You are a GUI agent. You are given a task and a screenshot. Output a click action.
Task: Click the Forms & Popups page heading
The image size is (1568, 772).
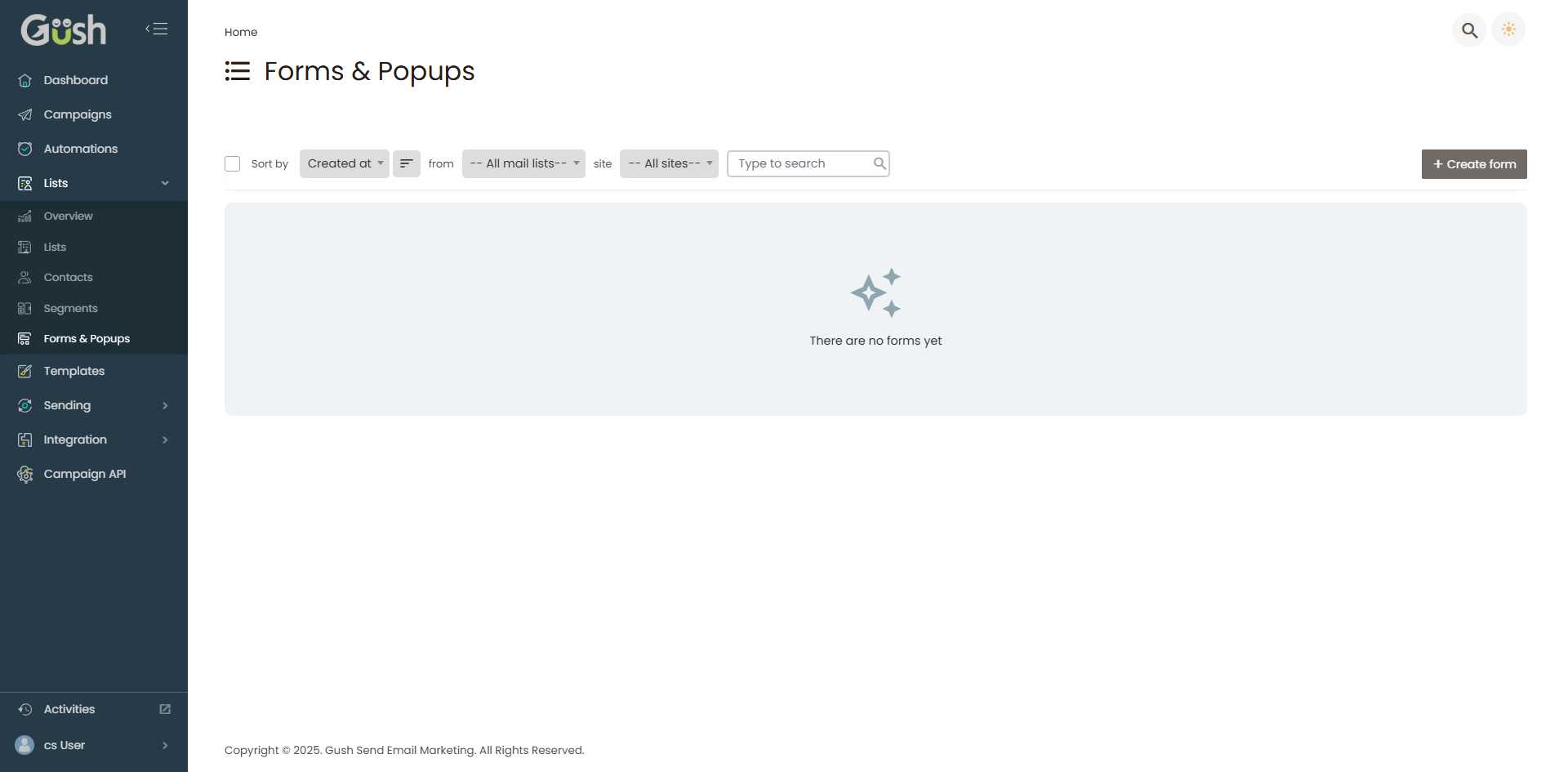pos(369,71)
